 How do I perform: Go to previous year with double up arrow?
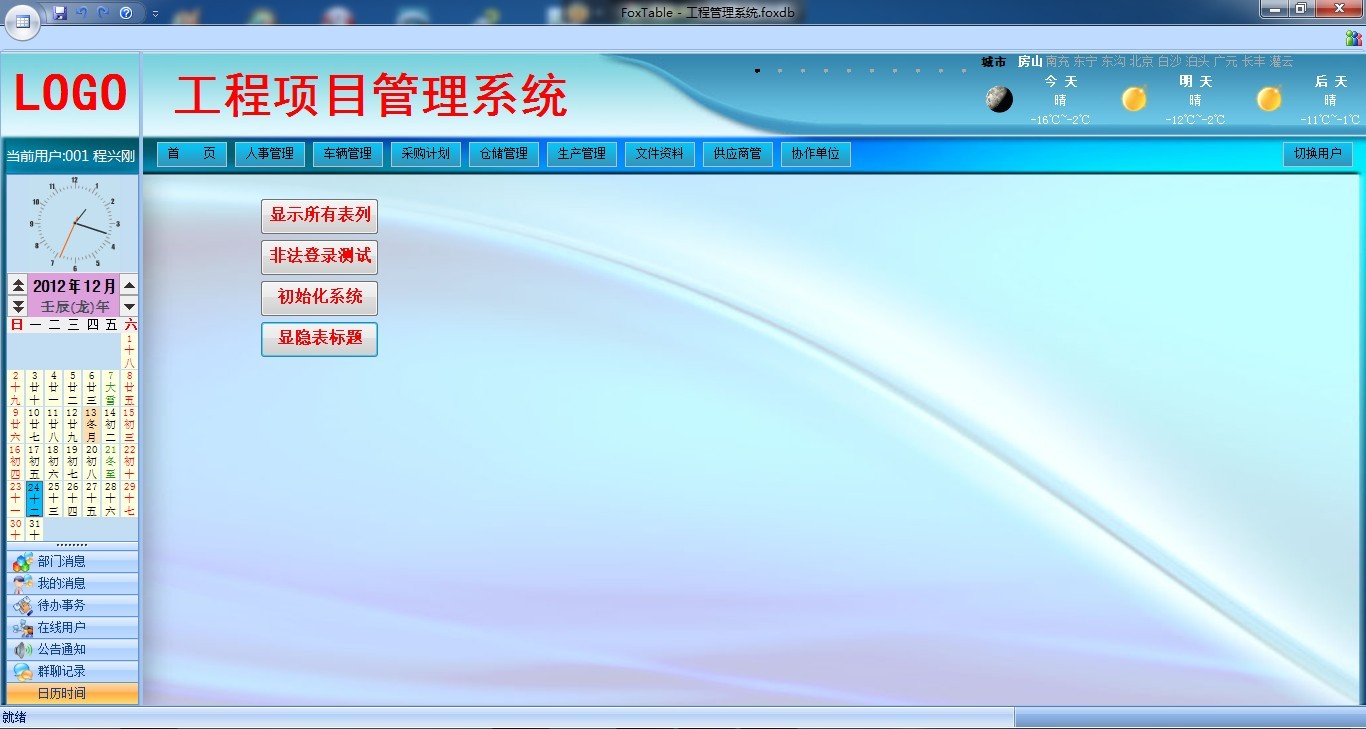pyautogui.click(x=18, y=286)
